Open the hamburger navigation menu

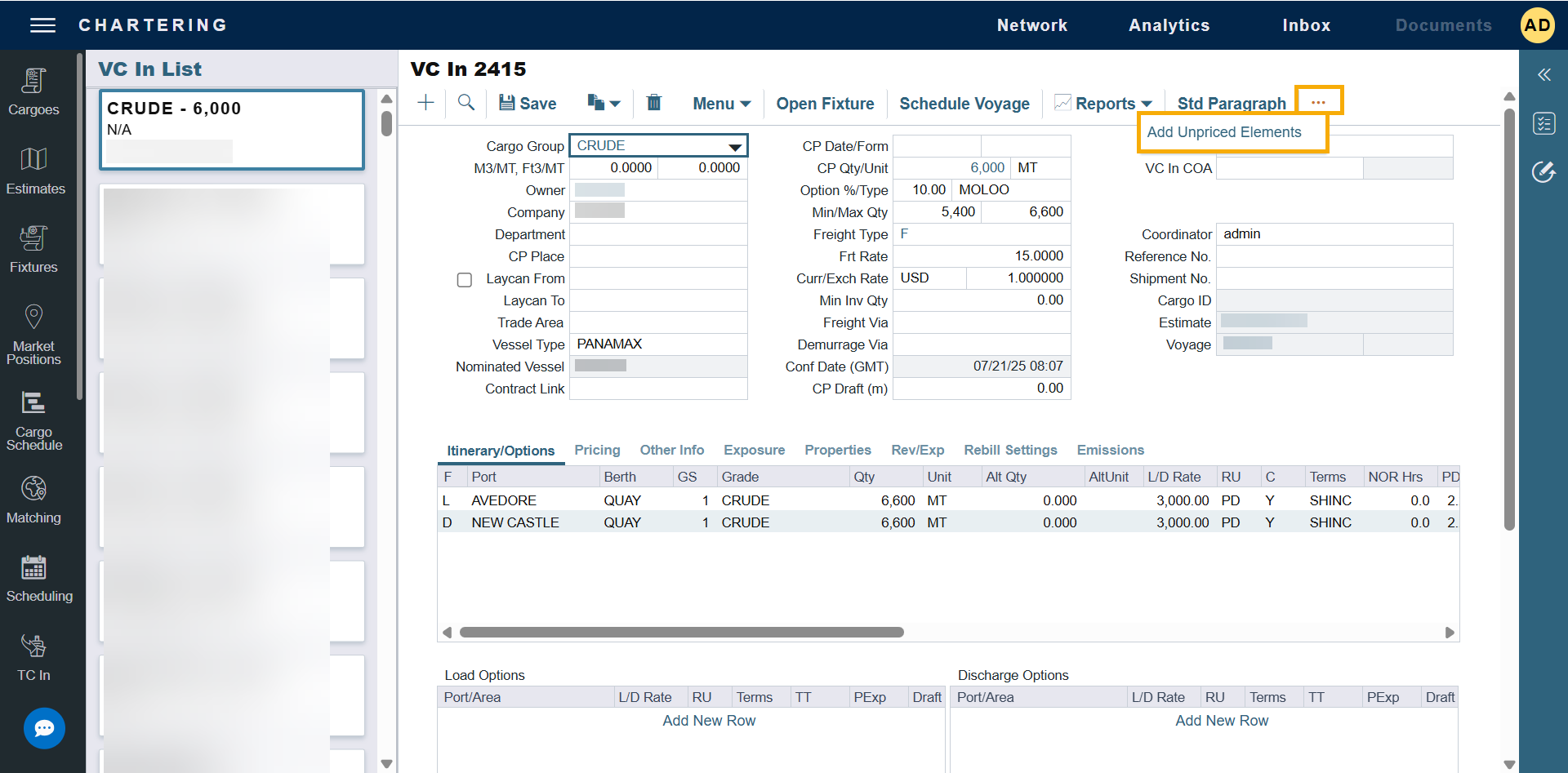coord(42,25)
